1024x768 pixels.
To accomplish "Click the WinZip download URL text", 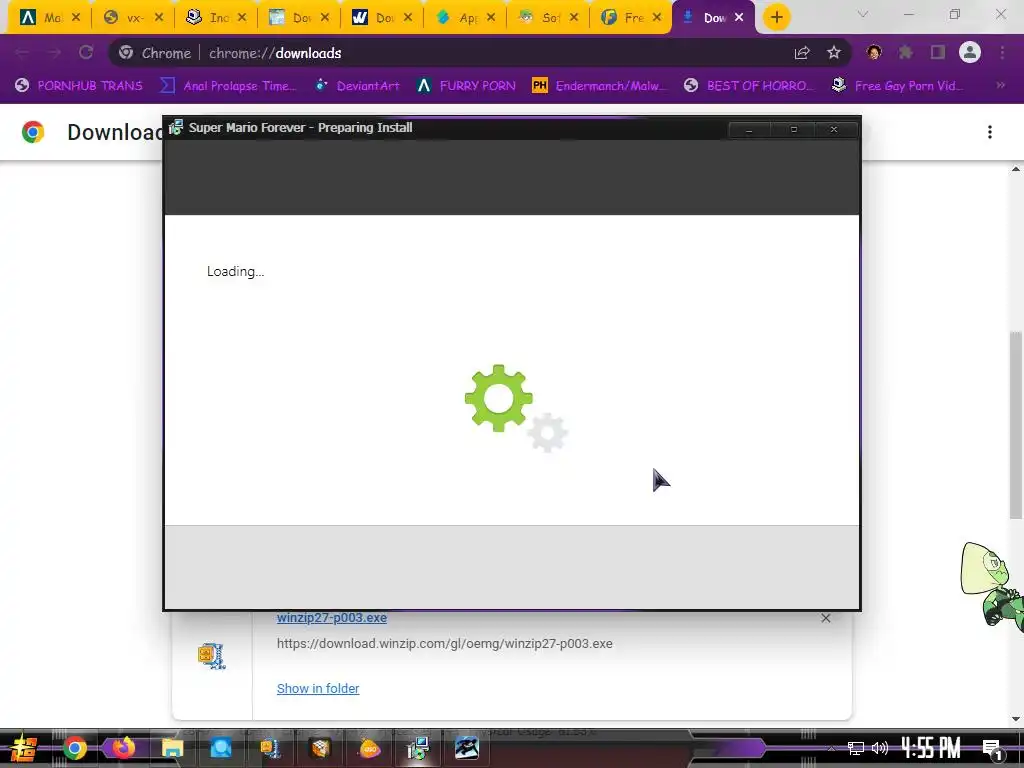I will (x=445, y=643).
